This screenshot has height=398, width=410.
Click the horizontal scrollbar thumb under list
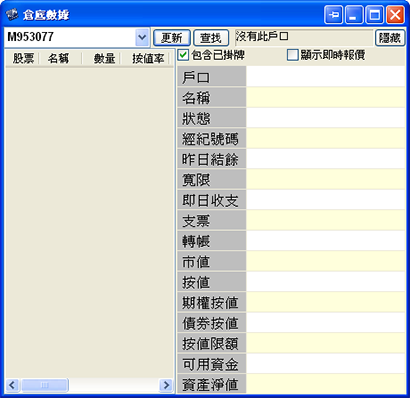click(x=45, y=385)
